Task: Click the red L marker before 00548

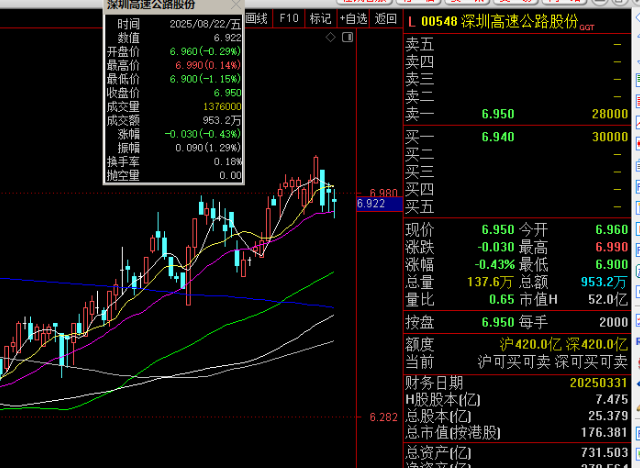Action: (x=411, y=22)
